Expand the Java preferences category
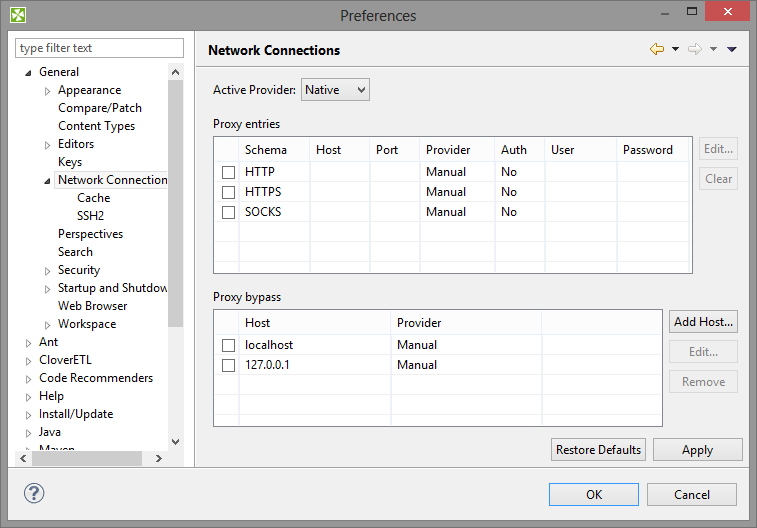The height and width of the screenshot is (528, 757). click(x=28, y=432)
